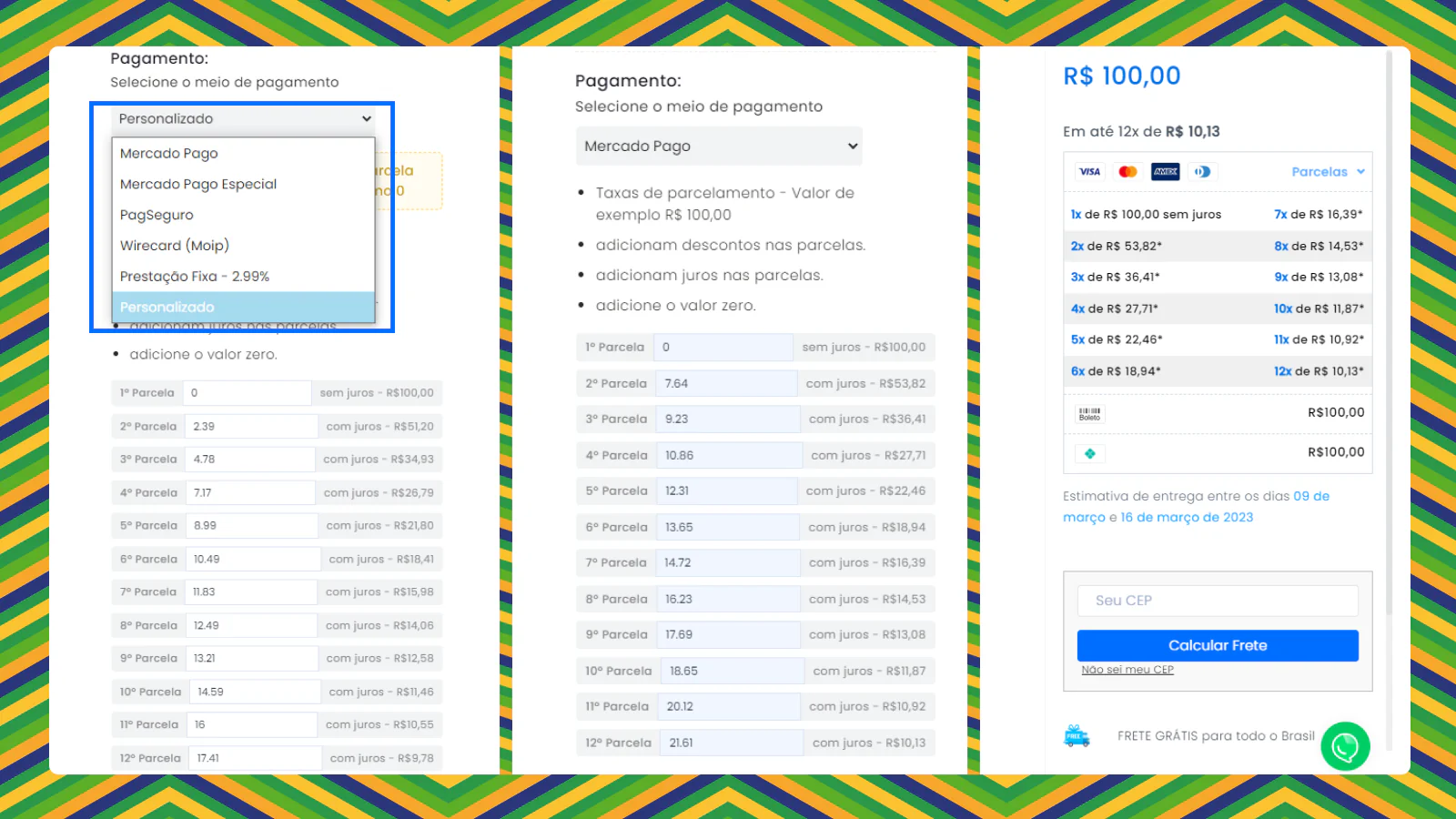The image size is (1456, 819).
Task: Edit 3ª Parcela rate field showing 9.23
Action: (728, 420)
